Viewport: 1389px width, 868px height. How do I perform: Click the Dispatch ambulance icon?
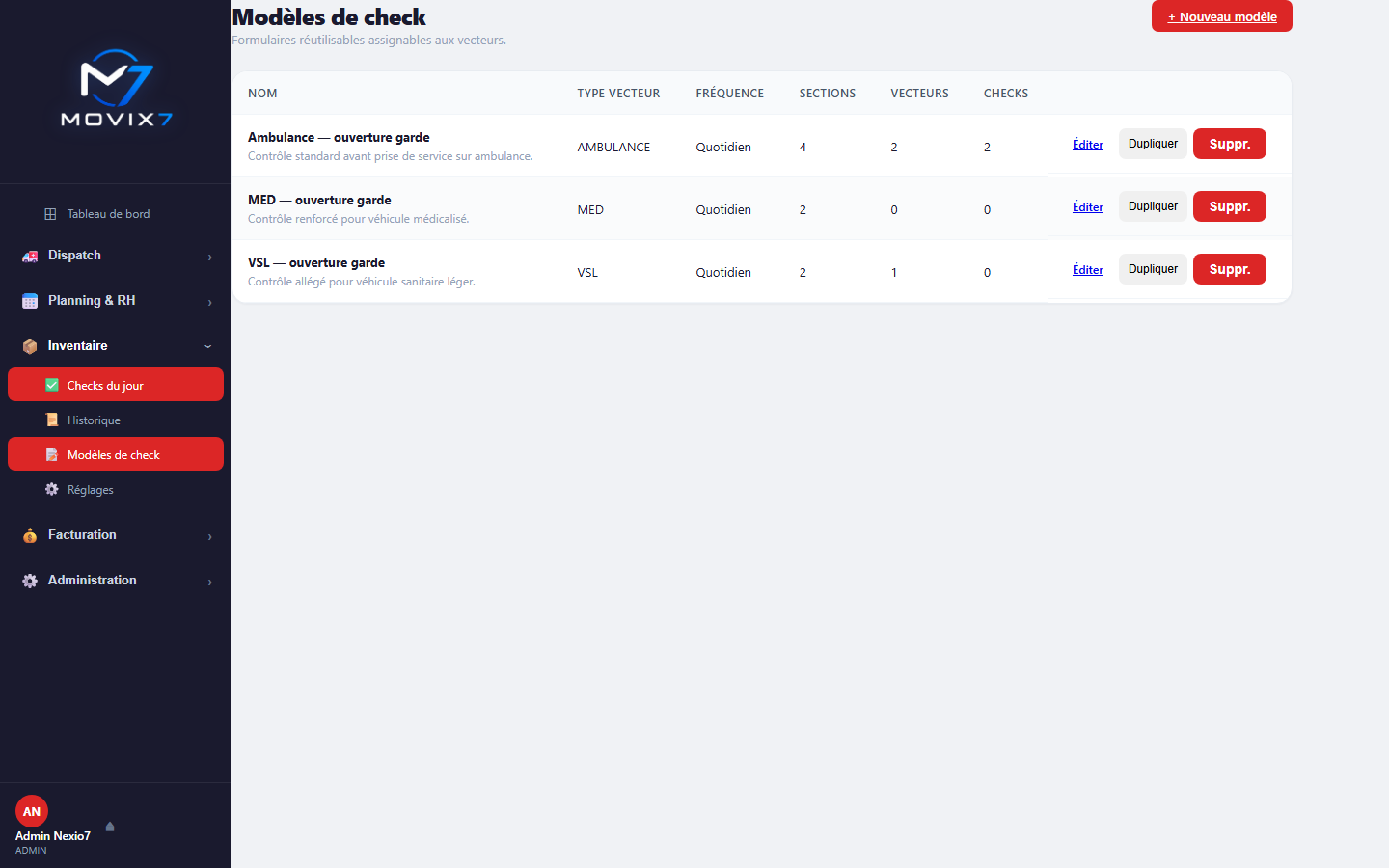(x=30, y=256)
